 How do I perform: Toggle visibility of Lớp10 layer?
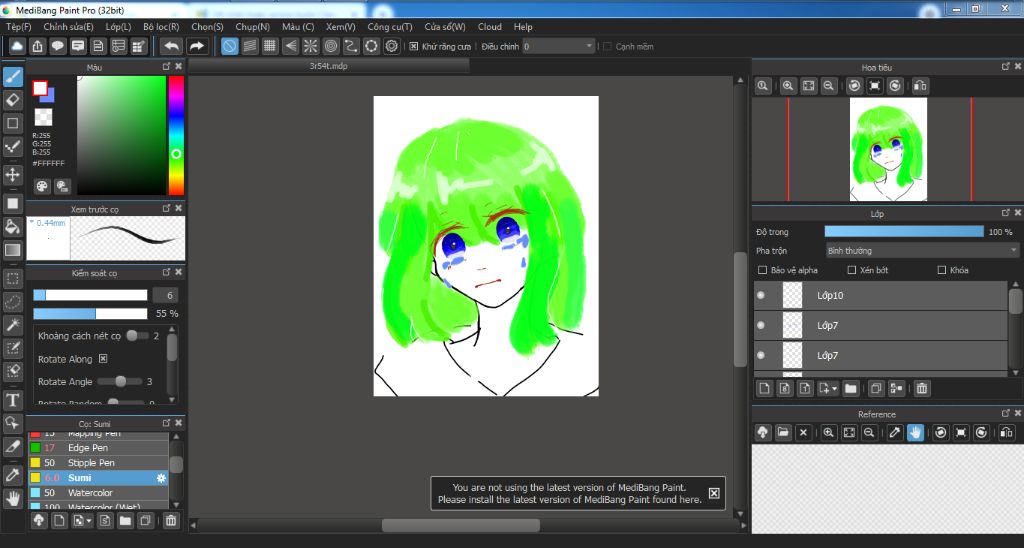pyautogui.click(x=761, y=295)
